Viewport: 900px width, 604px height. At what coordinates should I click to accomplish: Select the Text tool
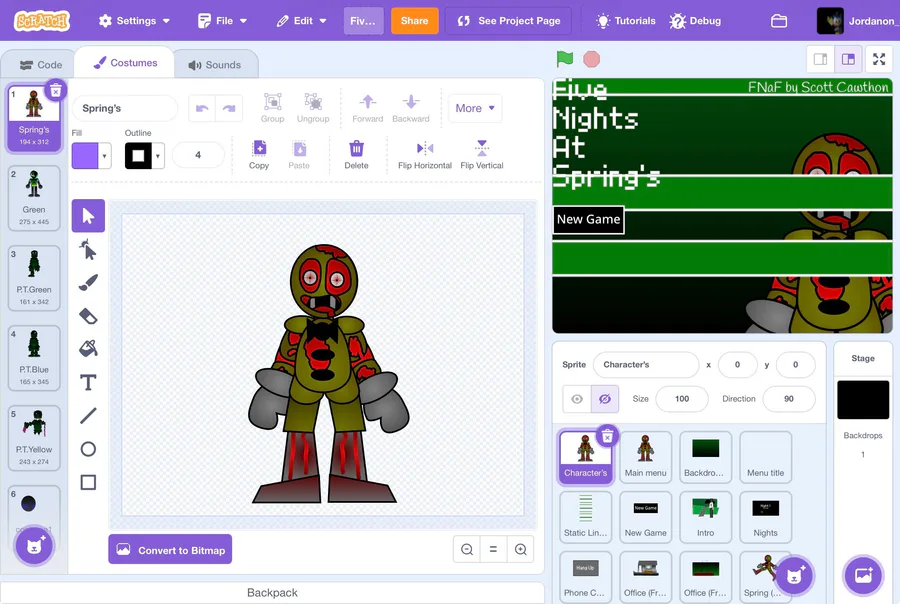tap(88, 382)
